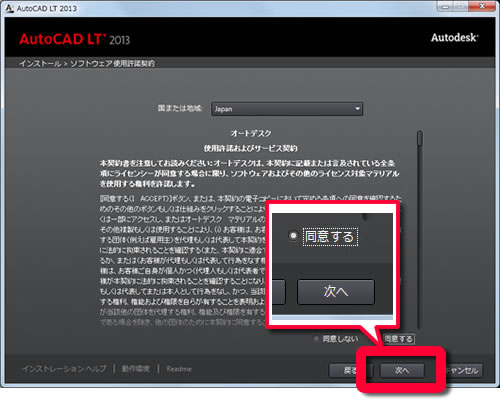Open the 動作環境 system requirements link
Screen dimensions: 500x400
(x=136, y=369)
